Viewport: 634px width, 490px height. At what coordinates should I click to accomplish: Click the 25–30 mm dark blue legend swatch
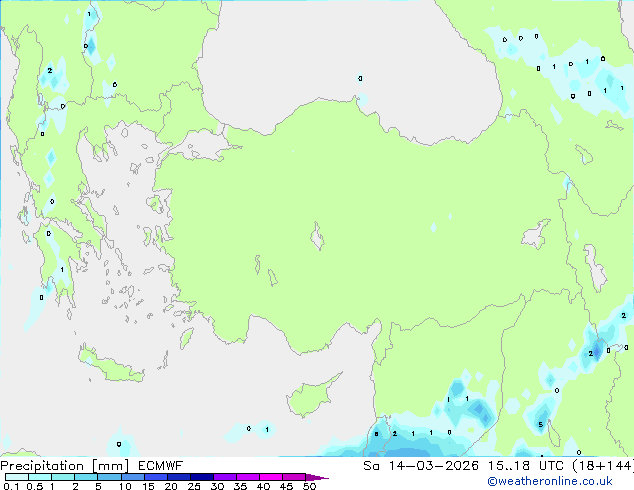202,477
